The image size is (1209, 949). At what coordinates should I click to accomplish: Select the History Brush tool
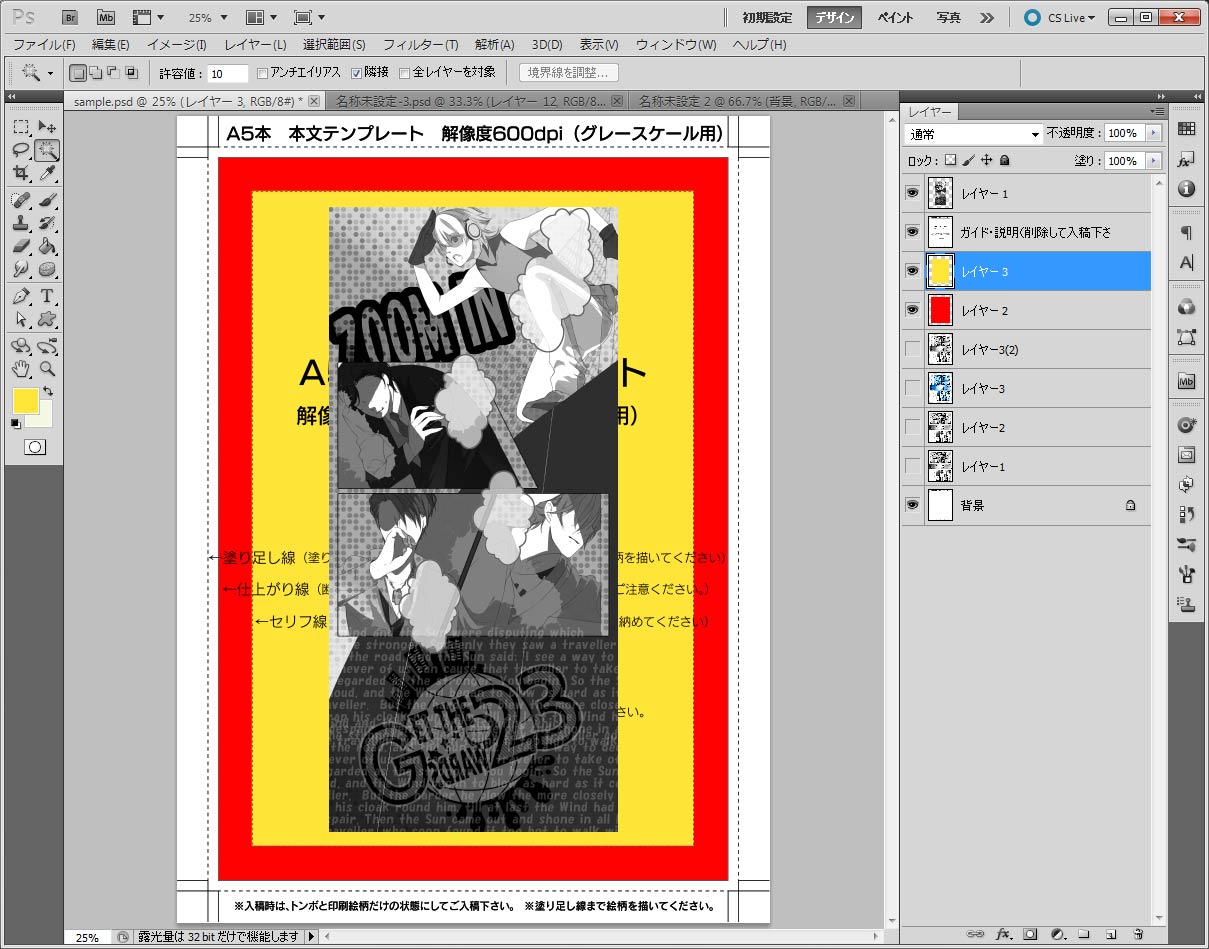tap(46, 223)
